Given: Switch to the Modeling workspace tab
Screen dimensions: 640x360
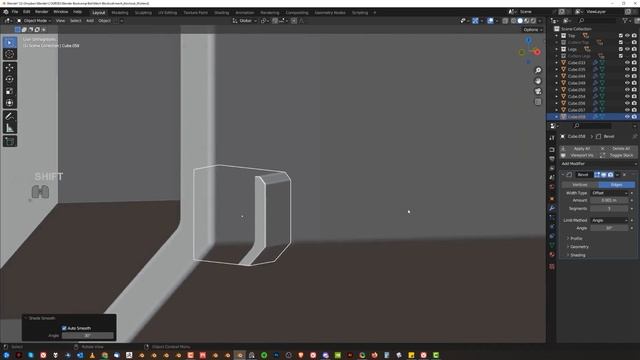Looking at the screenshot, I should pos(120,13).
